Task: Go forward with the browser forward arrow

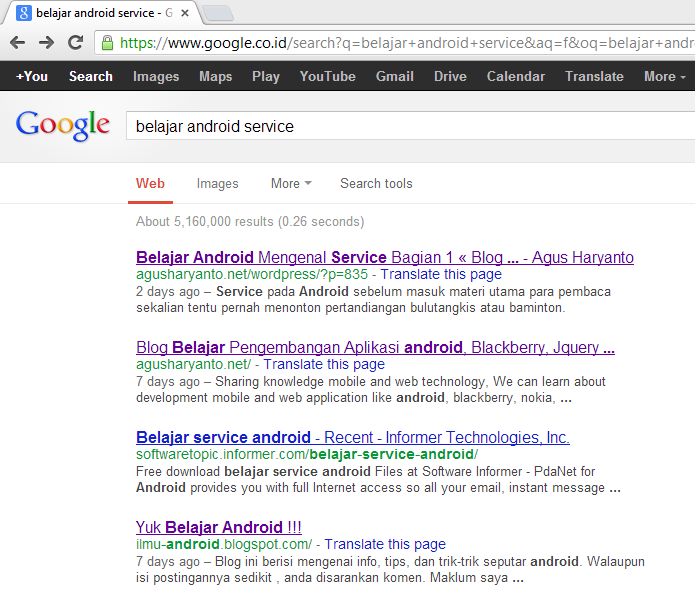Action: (x=46, y=43)
